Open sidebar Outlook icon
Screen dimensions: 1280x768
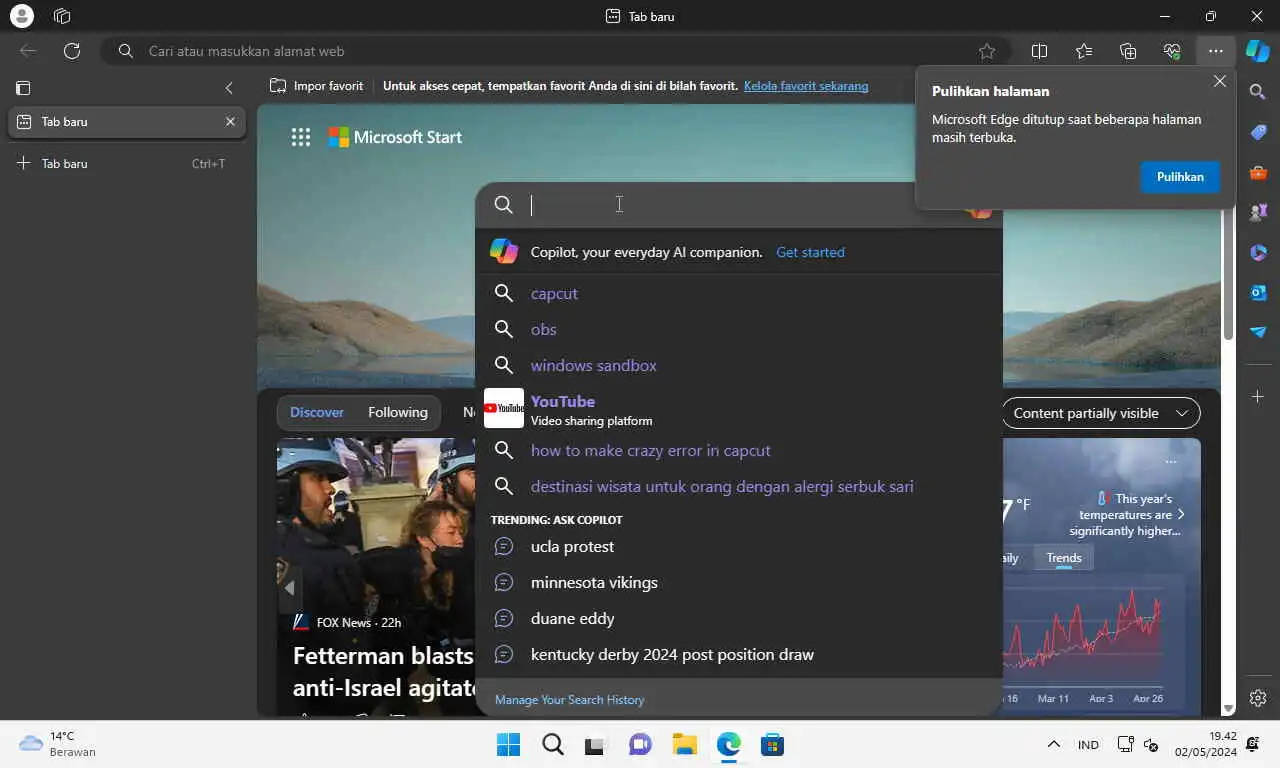[1258, 292]
